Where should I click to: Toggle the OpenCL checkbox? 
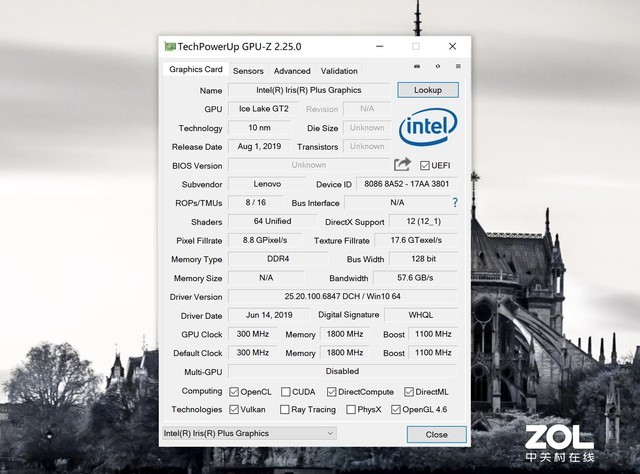234,392
